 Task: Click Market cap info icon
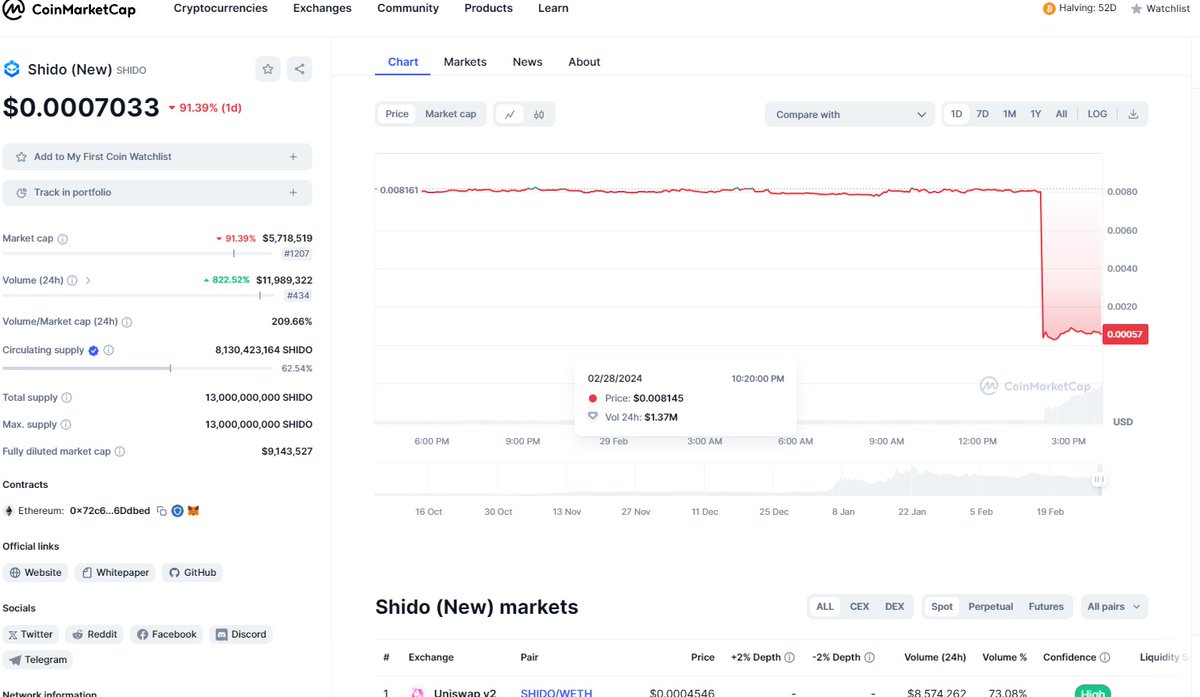coord(63,239)
